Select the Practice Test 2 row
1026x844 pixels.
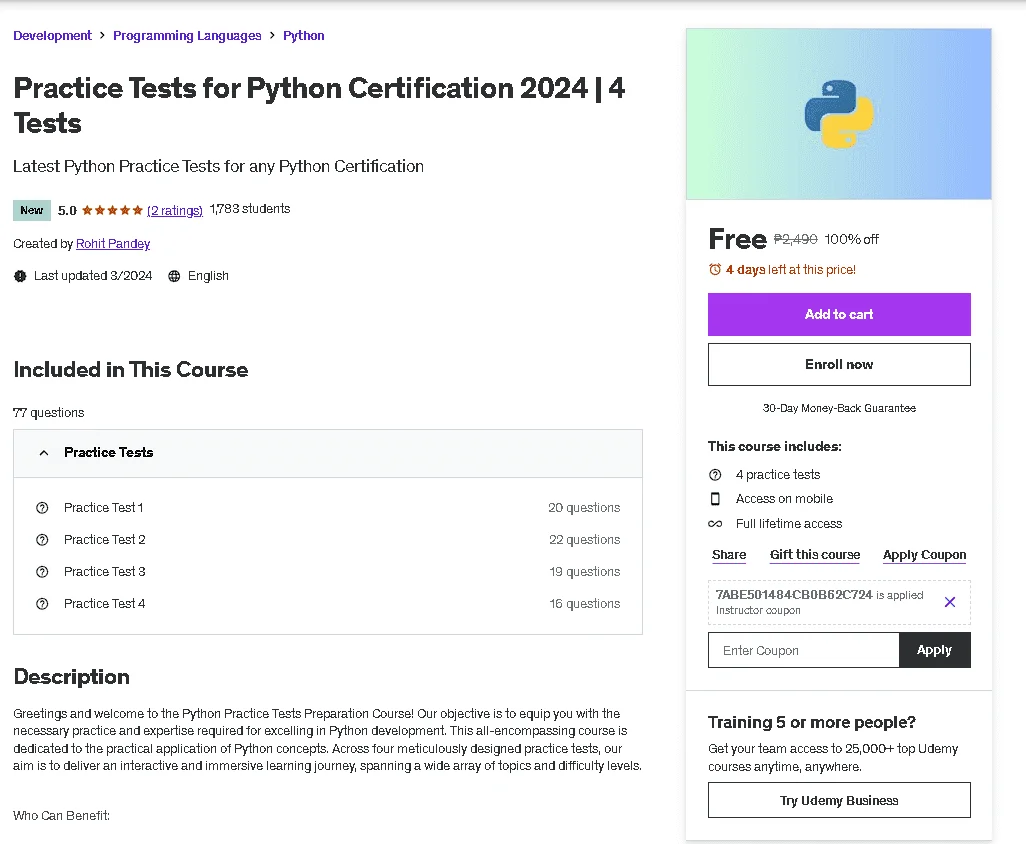click(x=328, y=540)
